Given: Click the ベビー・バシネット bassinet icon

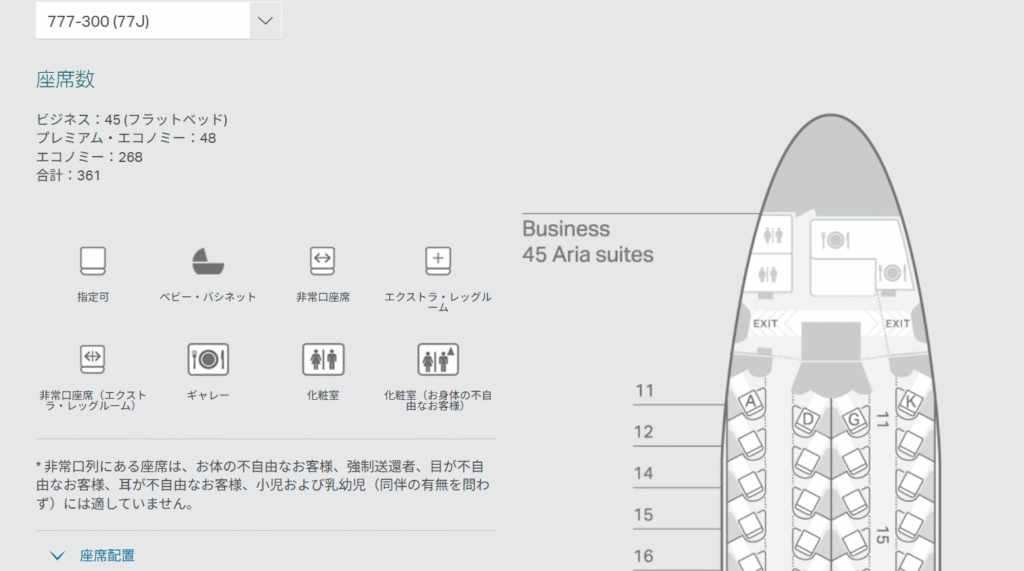Looking at the screenshot, I should coord(208,261).
